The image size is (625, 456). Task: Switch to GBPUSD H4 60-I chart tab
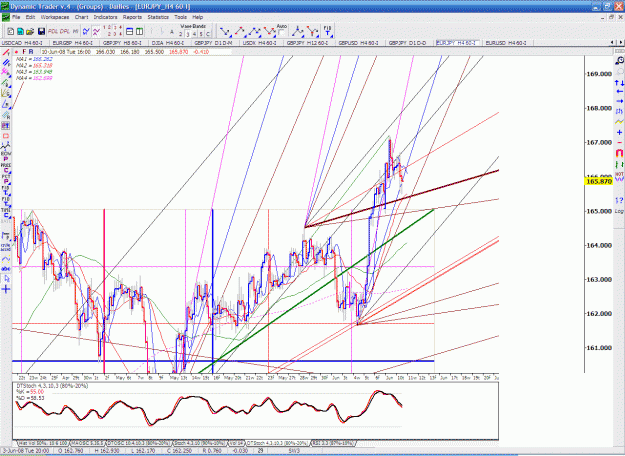358,43
